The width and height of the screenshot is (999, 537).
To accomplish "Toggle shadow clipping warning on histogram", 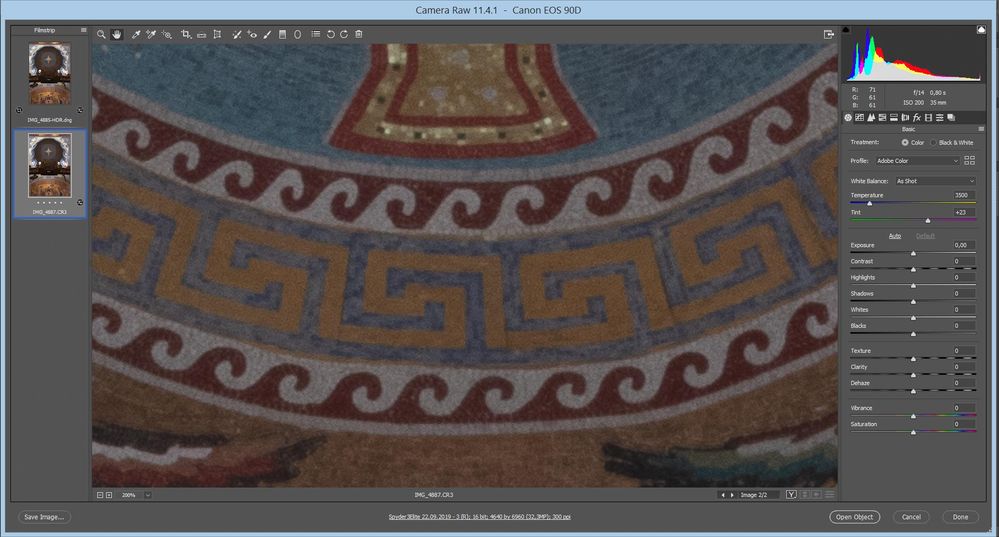I will pyautogui.click(x=846, y=30).
